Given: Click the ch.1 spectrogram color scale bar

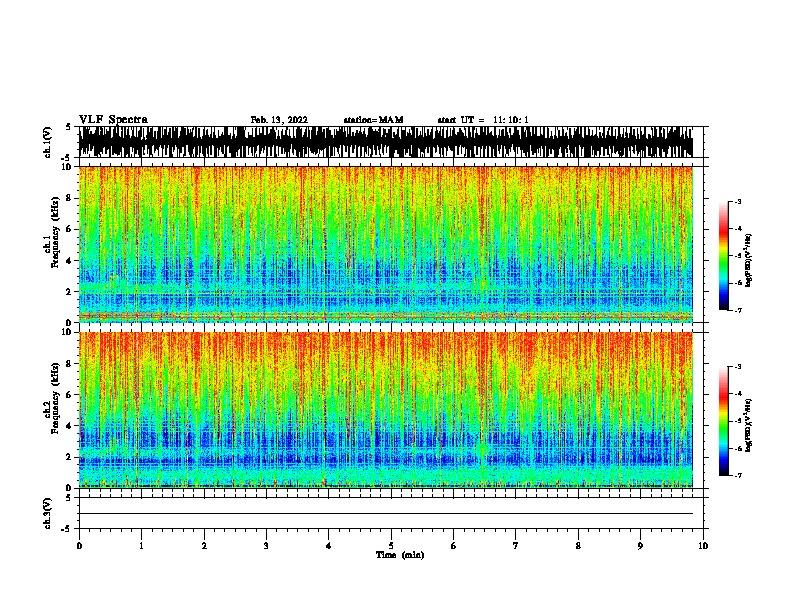Looking at the screenshot, I should pos(723,256).
